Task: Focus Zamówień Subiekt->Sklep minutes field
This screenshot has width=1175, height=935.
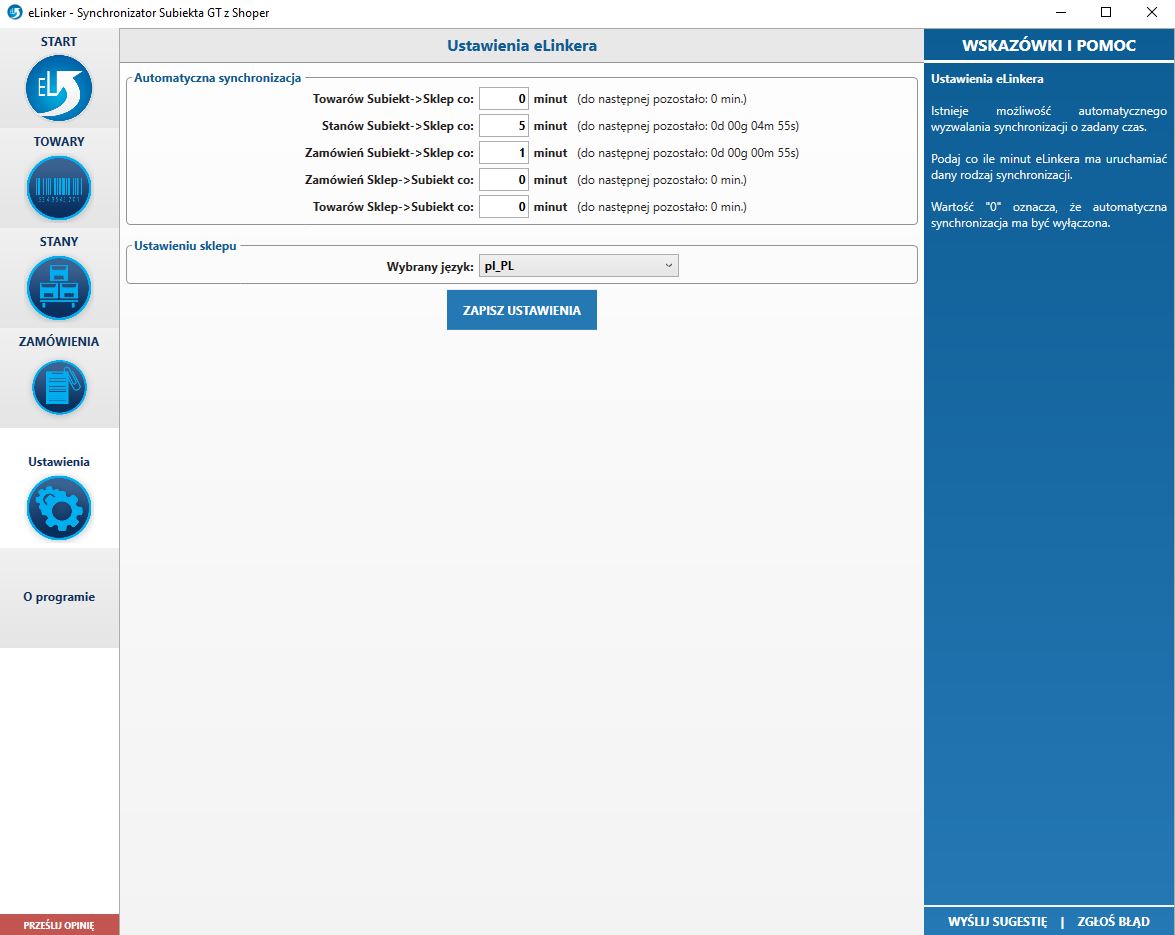Action: tap(504, 153)
